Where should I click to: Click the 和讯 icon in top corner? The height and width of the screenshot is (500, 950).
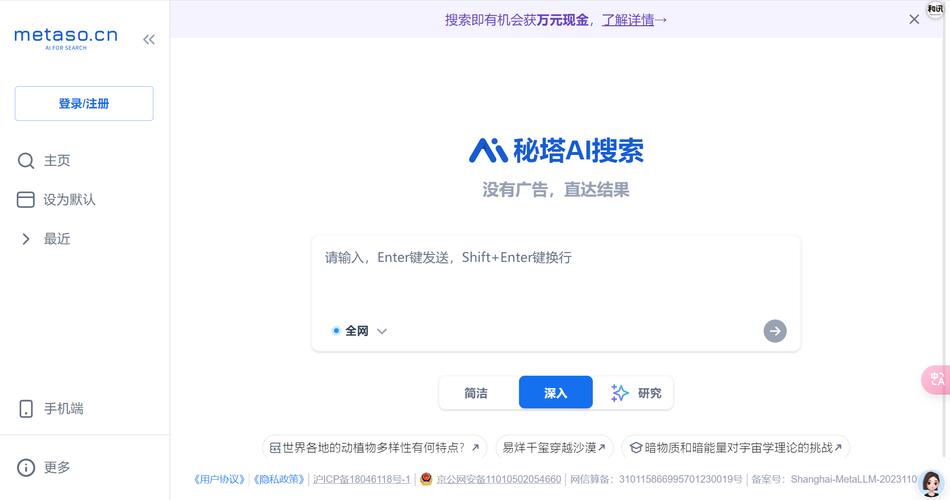935,8
